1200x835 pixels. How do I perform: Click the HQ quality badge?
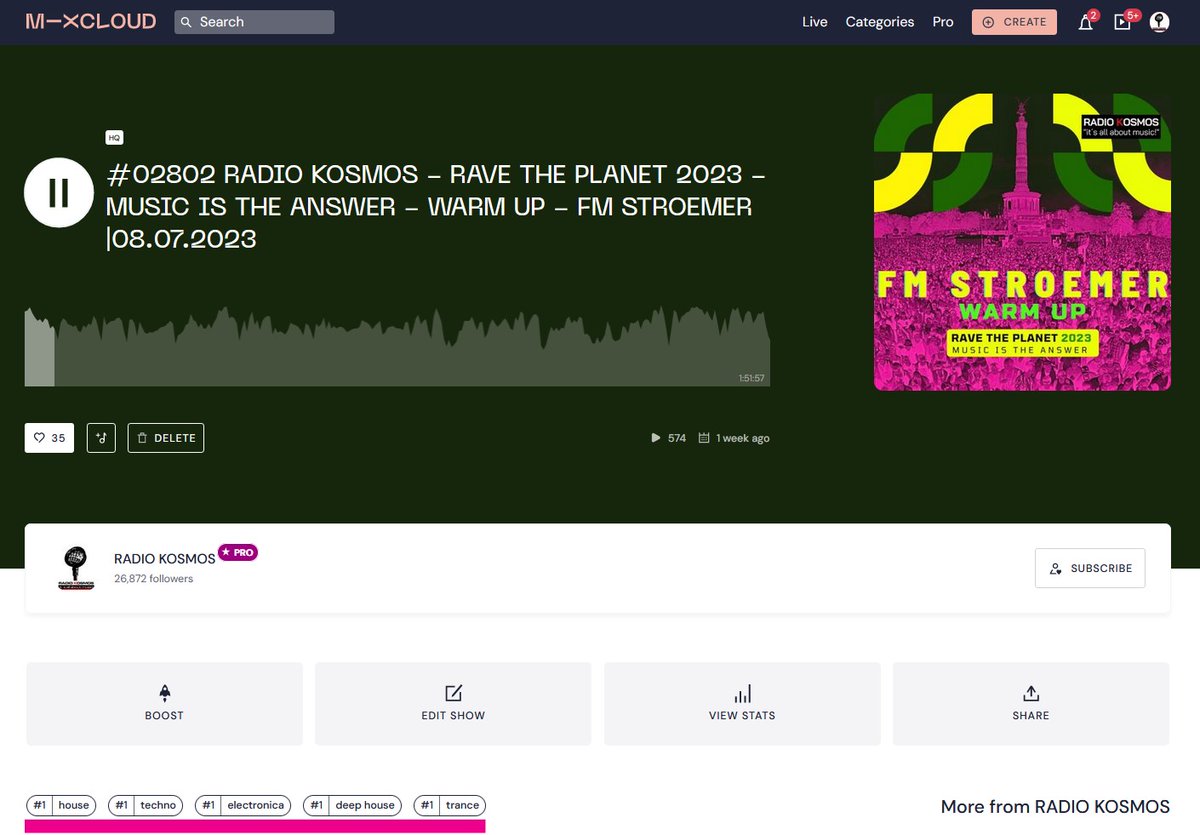(x=114, y=138)
